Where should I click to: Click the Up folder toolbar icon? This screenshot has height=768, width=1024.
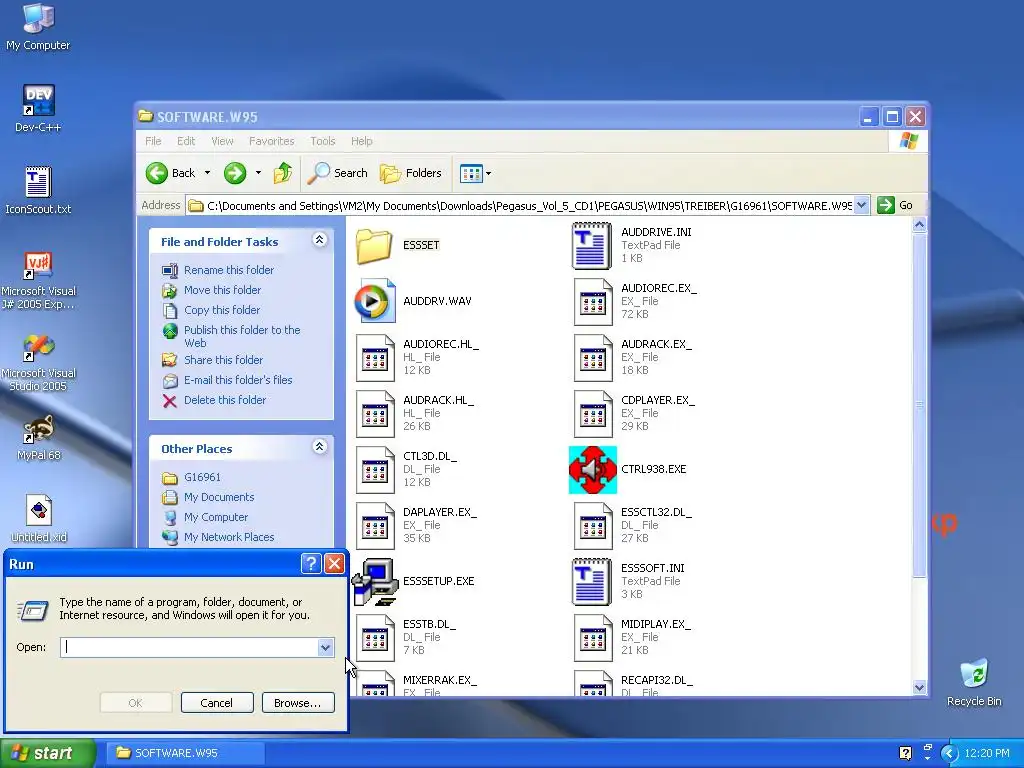(x=283, y=173)
